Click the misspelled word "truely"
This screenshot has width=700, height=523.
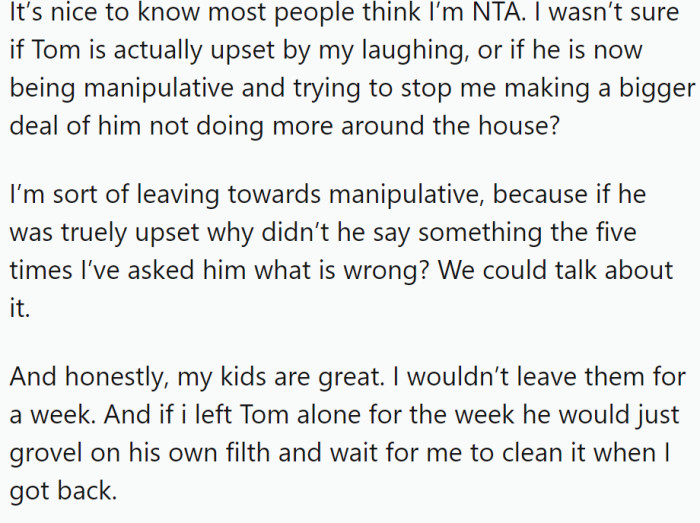(94, 234)
